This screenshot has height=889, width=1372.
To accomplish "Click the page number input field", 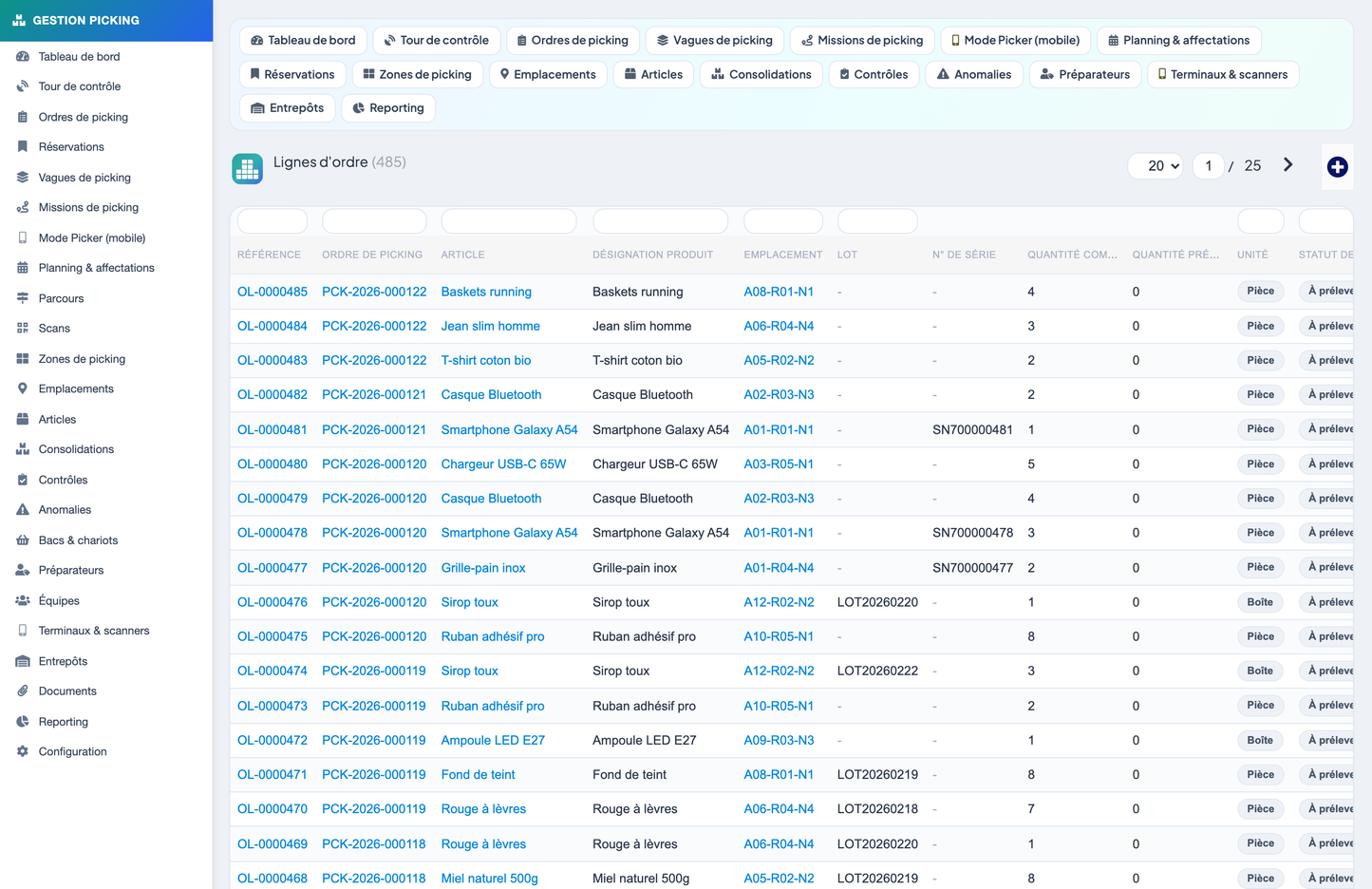I will pos(1208,165).
